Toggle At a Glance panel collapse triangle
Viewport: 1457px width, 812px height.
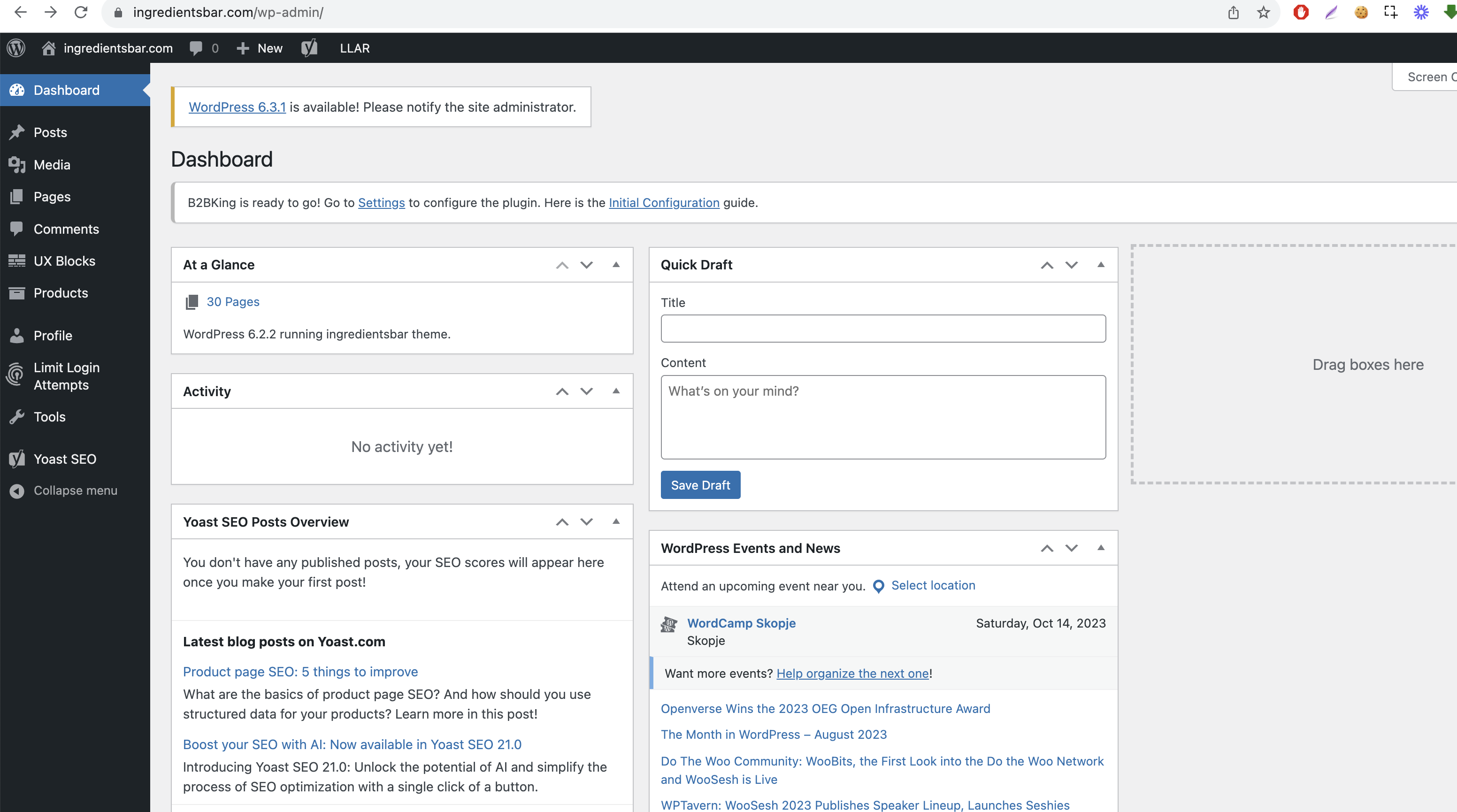[x=616, y=265]
